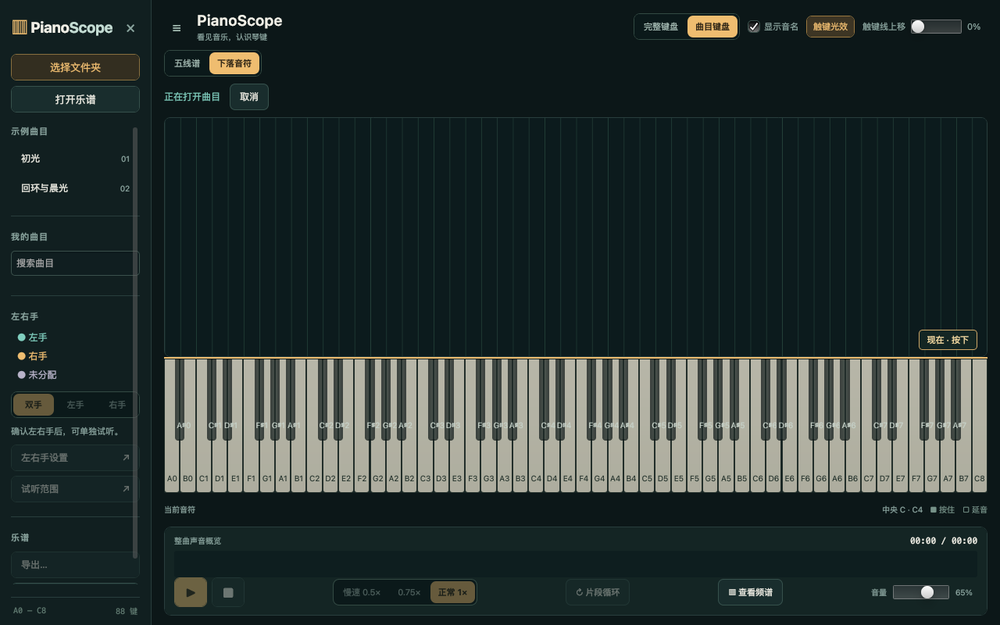Set speed to 正常 1×
This screenshot has height=625, width=1000.
tap(452, 592)
